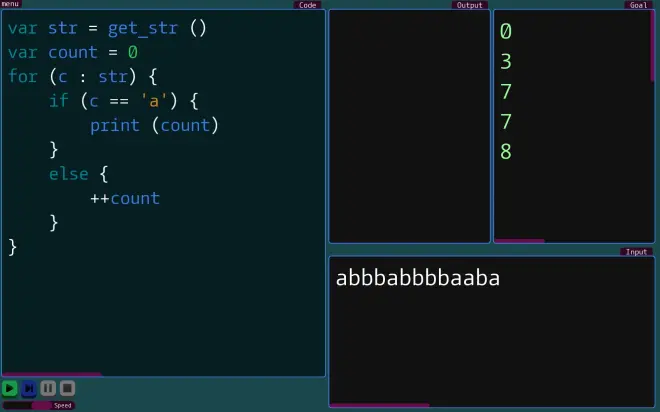
Task: Select the Input panel label
Action: [x=636, y=252]
